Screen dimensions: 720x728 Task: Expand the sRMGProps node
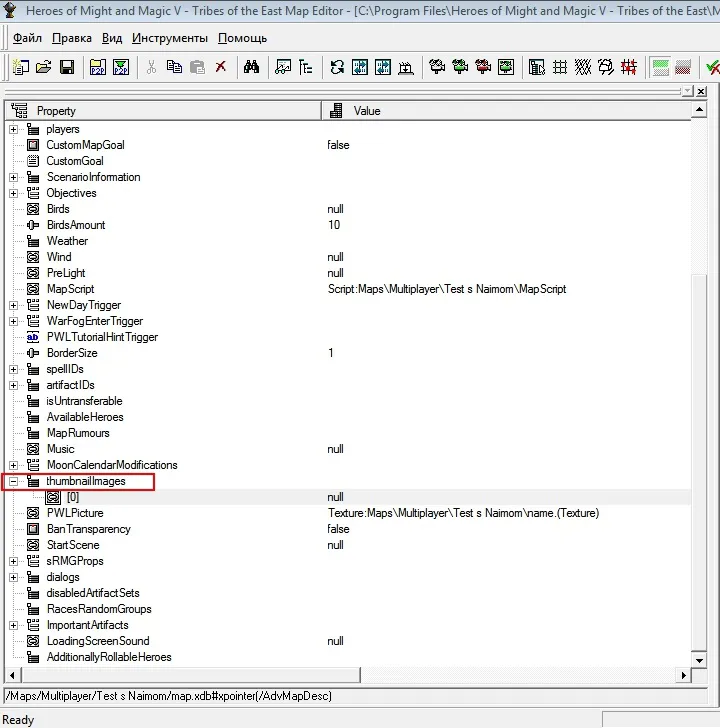coord(13,561)
